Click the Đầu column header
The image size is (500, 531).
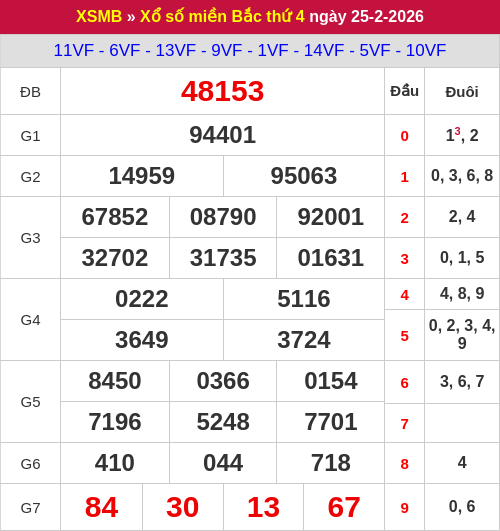click(404, 91)
